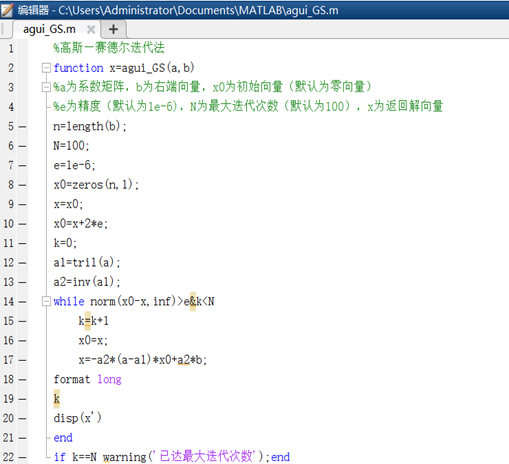Click the comment starting '%a为系数矩阵'

coord(212,87)
